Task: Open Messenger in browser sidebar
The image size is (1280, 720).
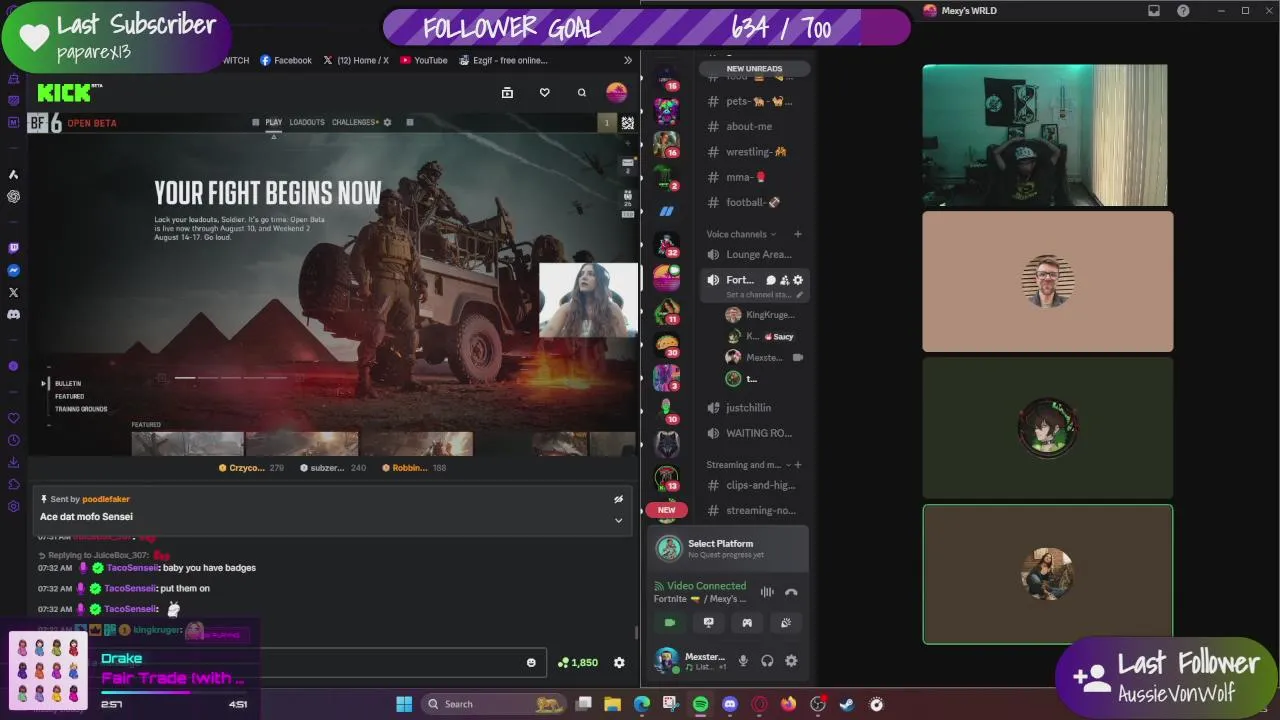Action: click(13, 270)
